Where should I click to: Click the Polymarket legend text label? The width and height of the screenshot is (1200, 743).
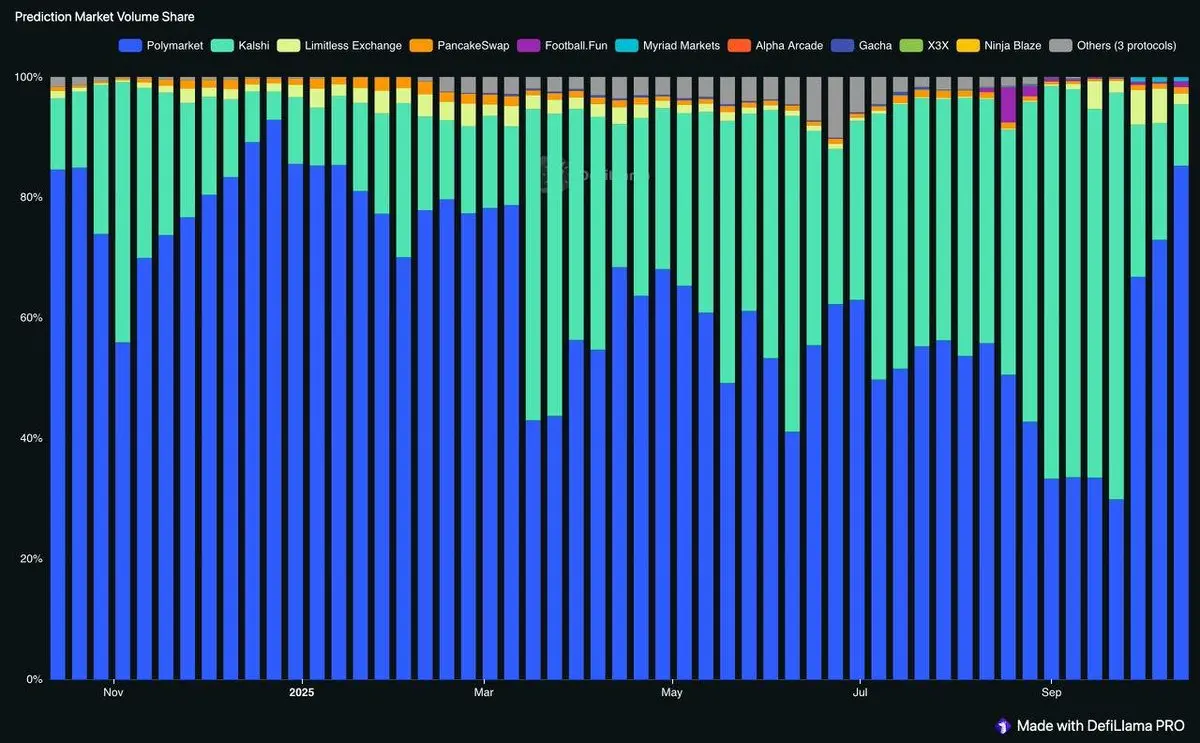175,45
